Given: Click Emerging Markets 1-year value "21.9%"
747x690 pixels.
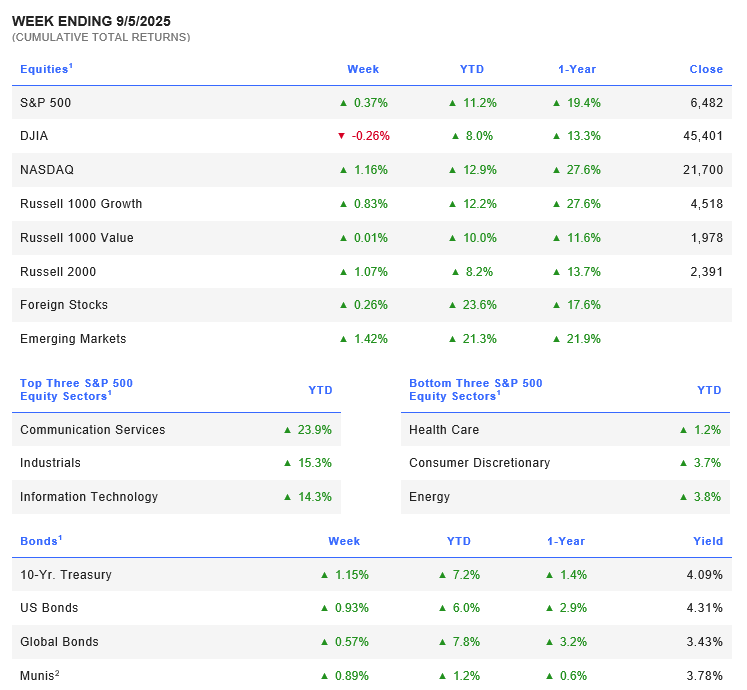Looking at the screenshot, I should coord(584,339).
